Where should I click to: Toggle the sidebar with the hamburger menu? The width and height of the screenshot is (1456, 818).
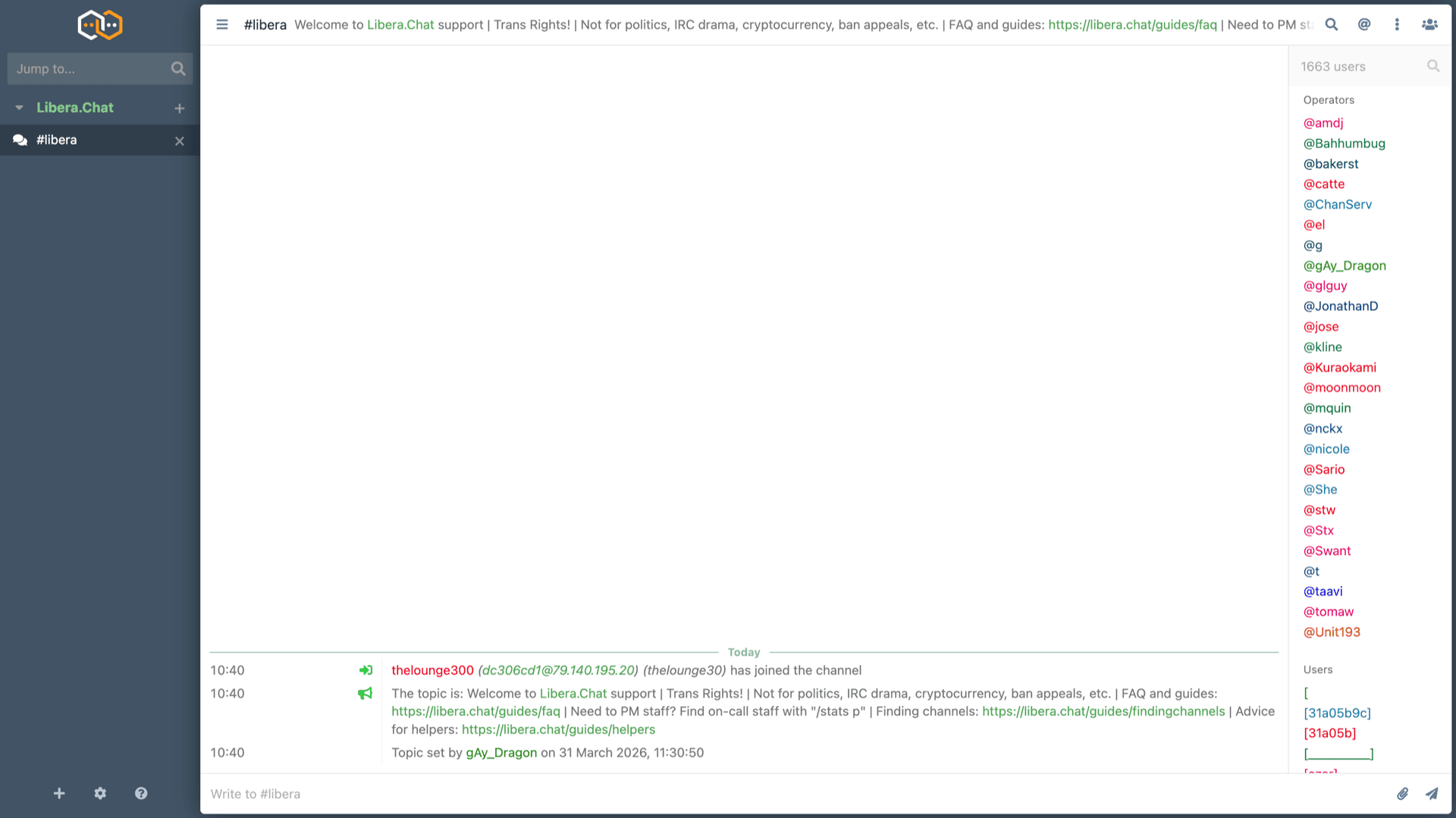(x=222, y=24)
